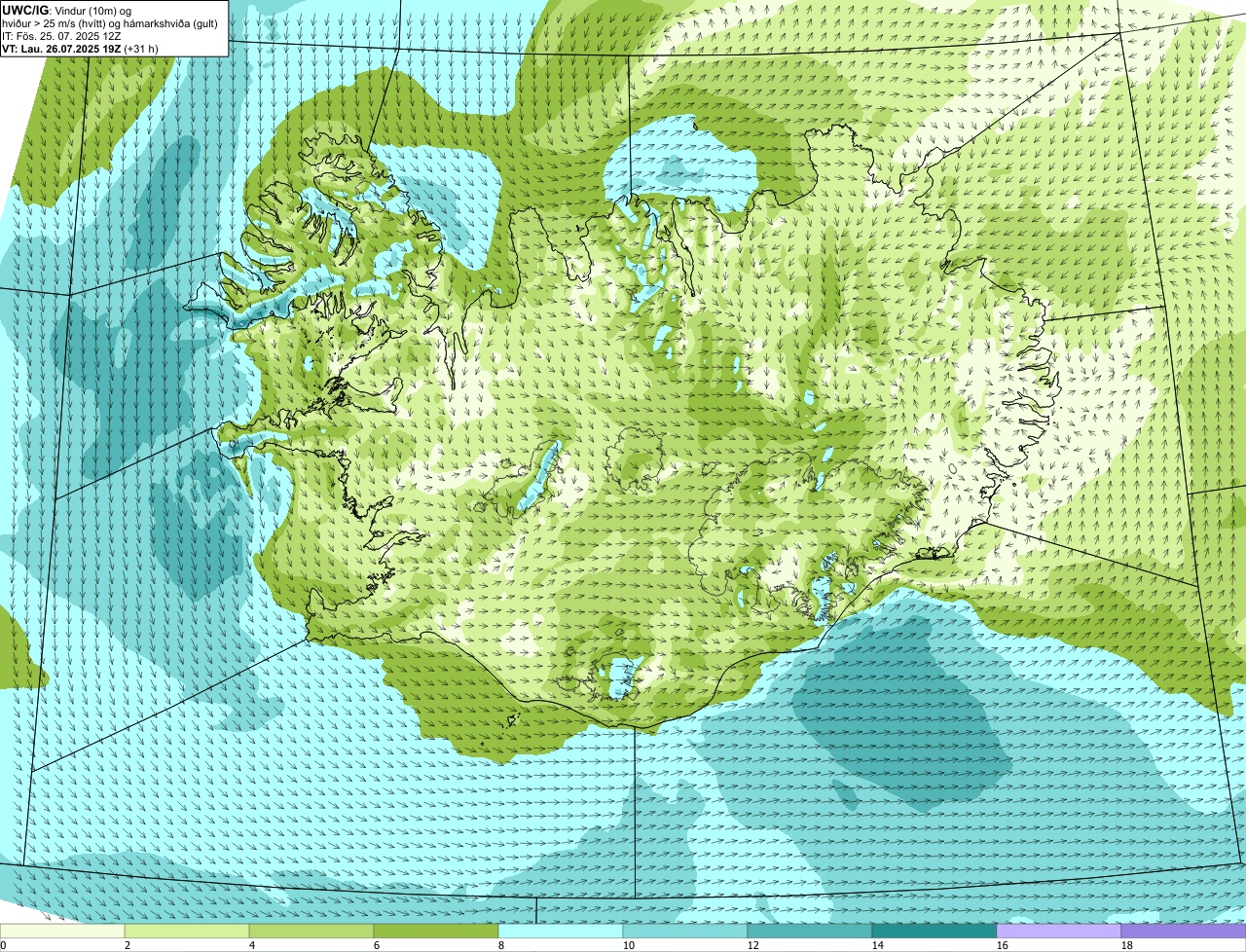This screenshot has height=952, width=1246.
Task: Click the "16" label on the wind scale
Action: 1003,945
